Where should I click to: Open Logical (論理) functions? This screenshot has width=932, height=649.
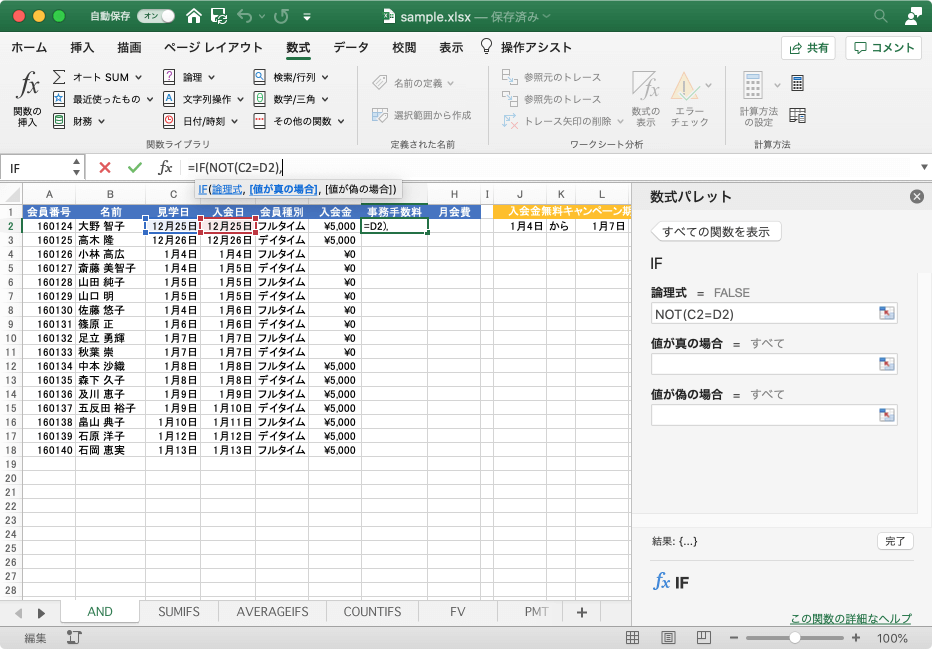(188, 77)
